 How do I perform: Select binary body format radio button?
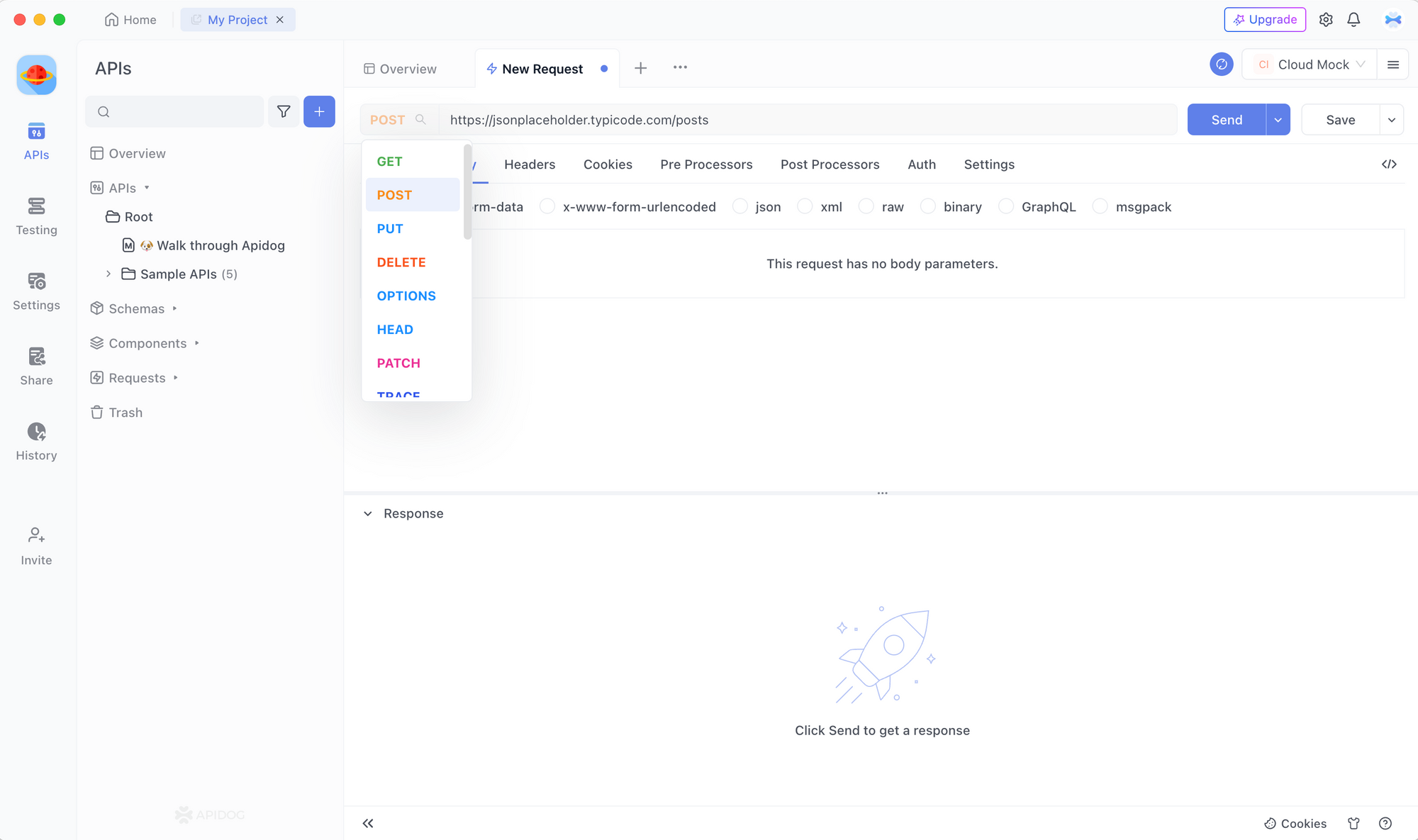(927, 206)
